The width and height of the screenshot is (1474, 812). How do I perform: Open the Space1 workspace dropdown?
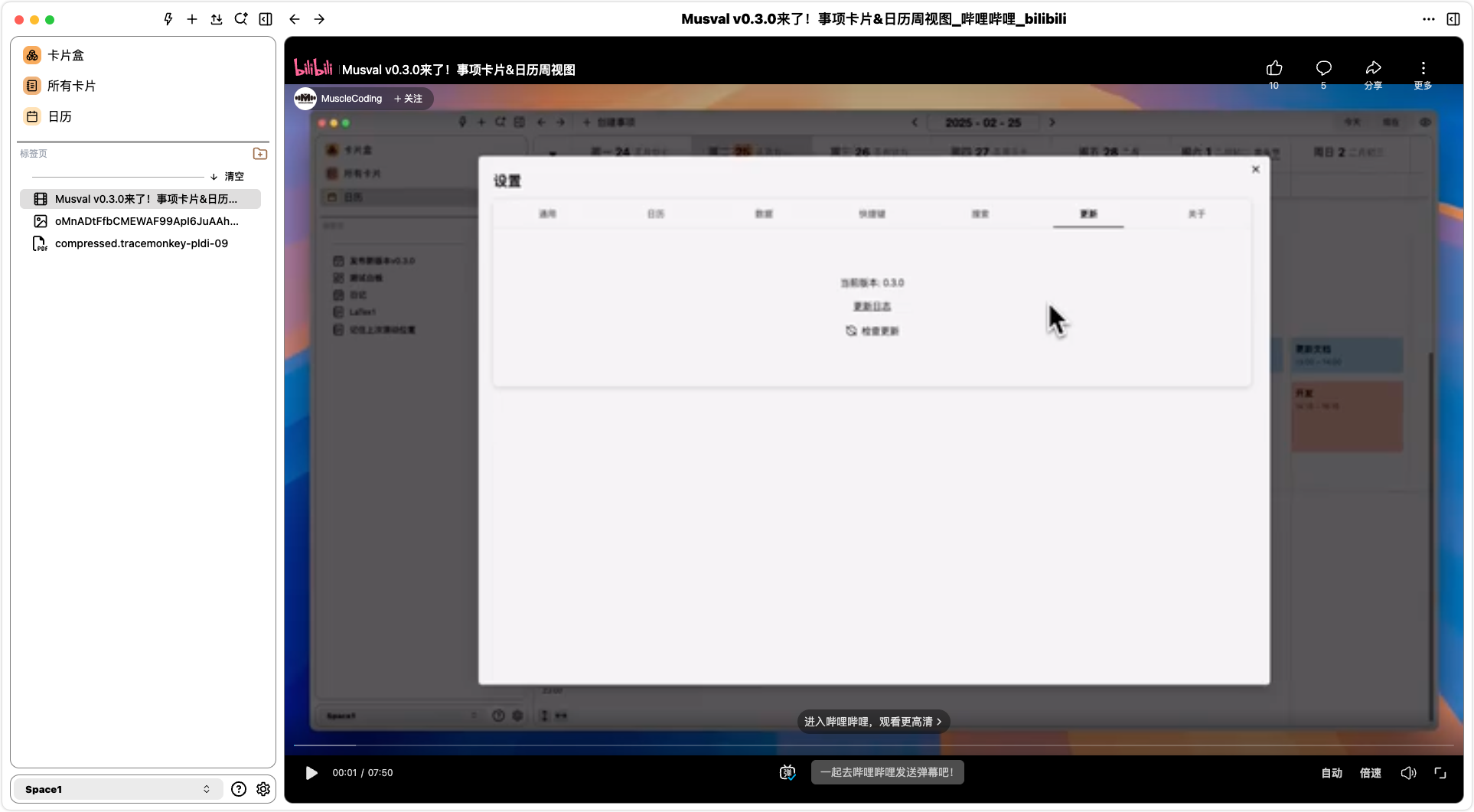117,789
